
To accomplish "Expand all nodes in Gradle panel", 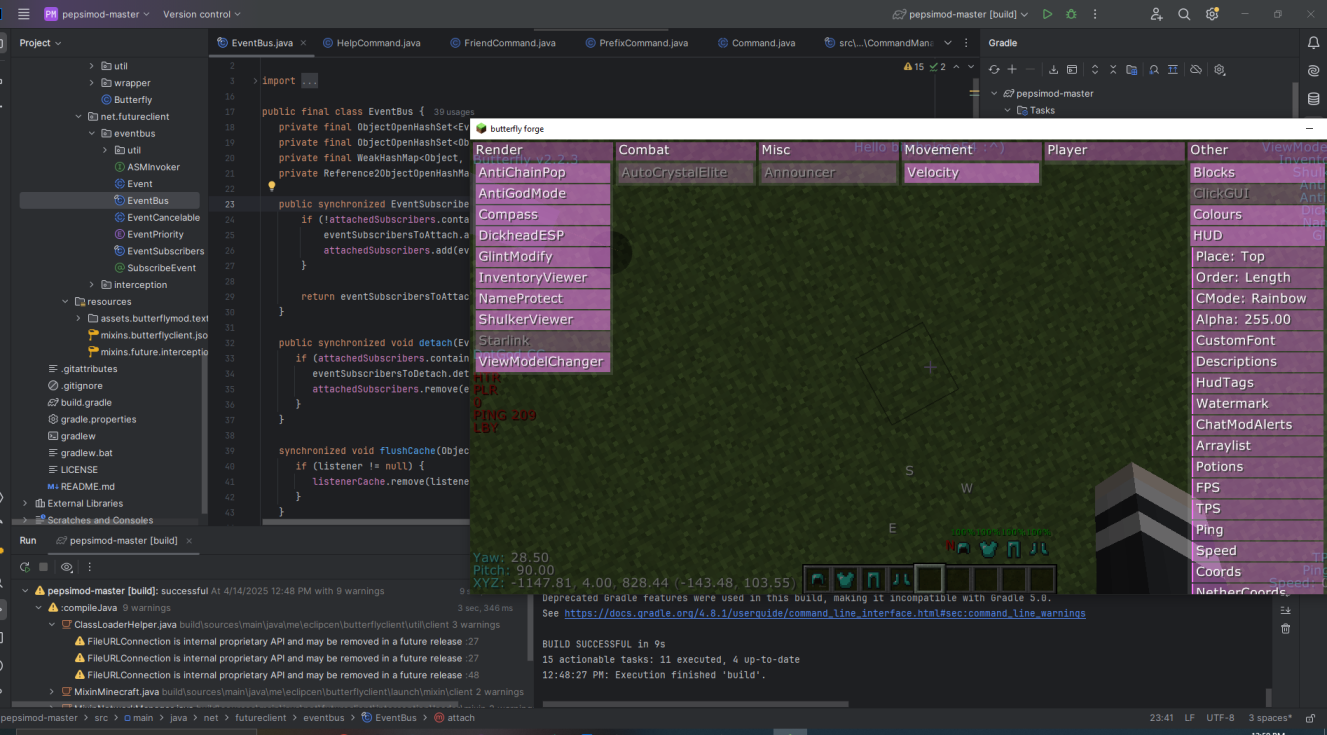I will 1095,70.
